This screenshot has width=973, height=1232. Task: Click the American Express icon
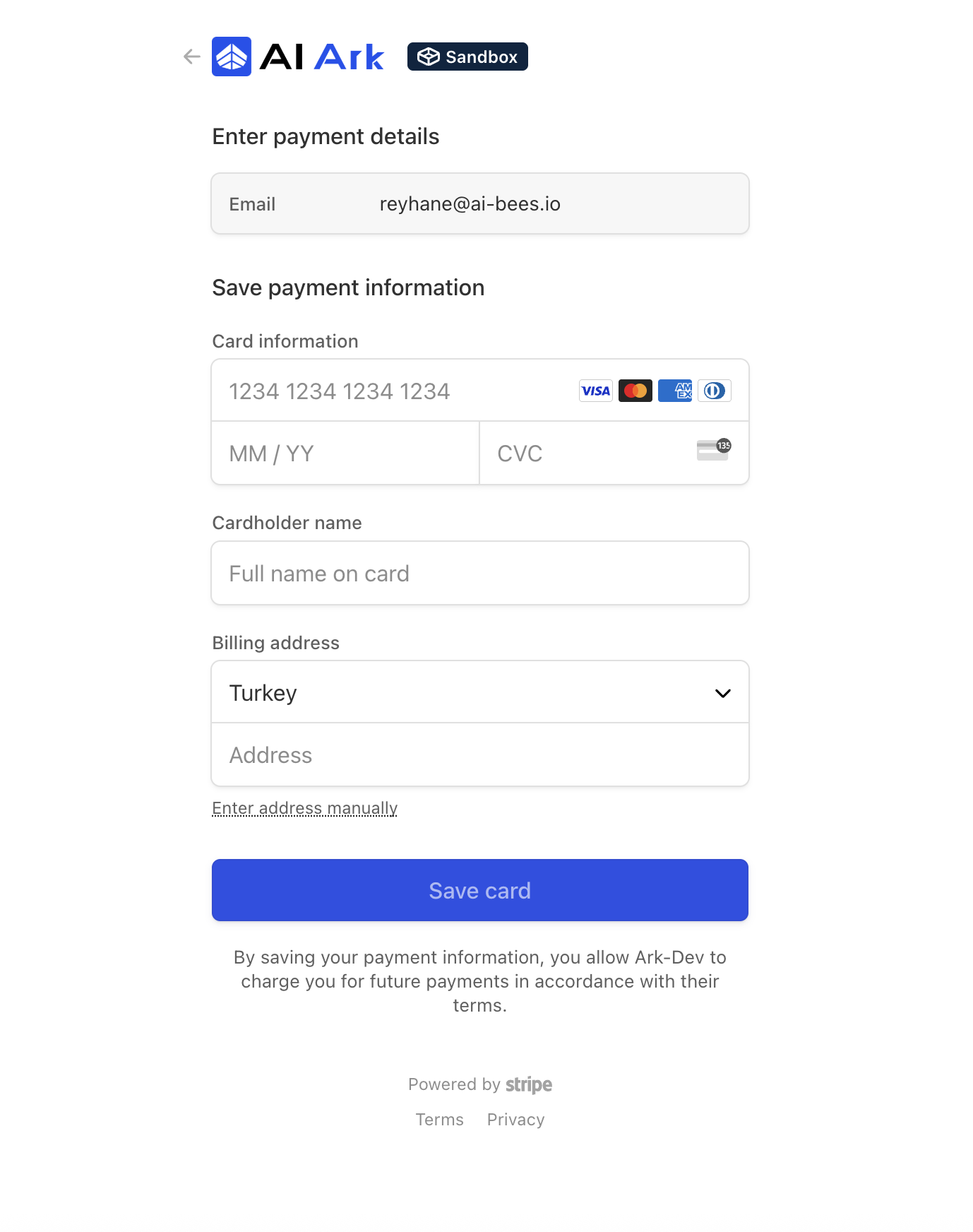(x=674, y=391)
